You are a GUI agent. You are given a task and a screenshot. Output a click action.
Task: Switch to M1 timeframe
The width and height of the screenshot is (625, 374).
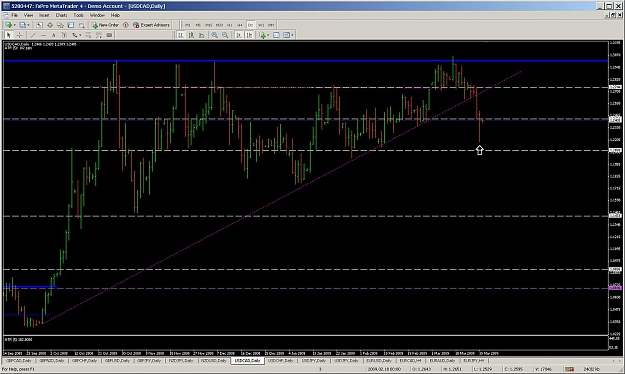click(x=187, y=25)
